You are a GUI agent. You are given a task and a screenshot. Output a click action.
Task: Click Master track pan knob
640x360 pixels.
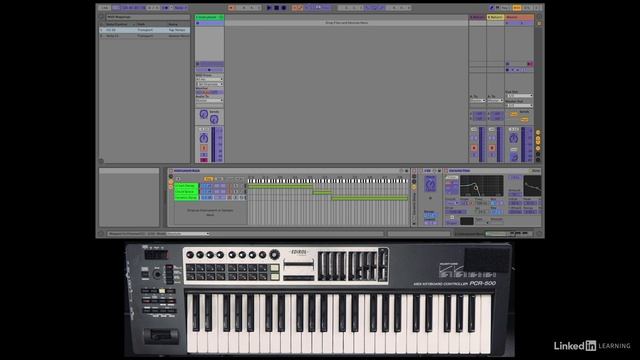[x=513, y=138]
